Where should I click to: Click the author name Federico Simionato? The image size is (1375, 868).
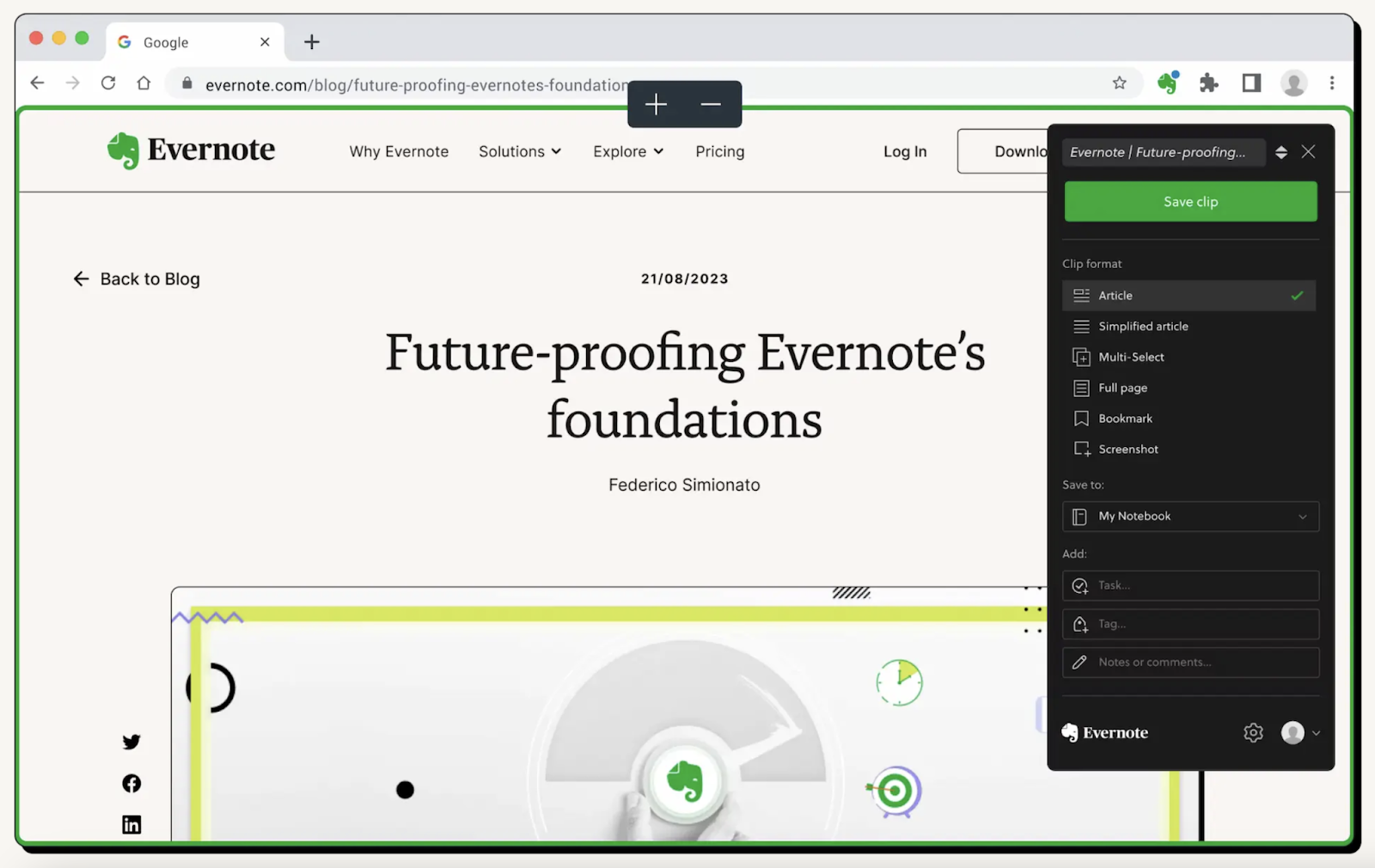click(684, 485)
